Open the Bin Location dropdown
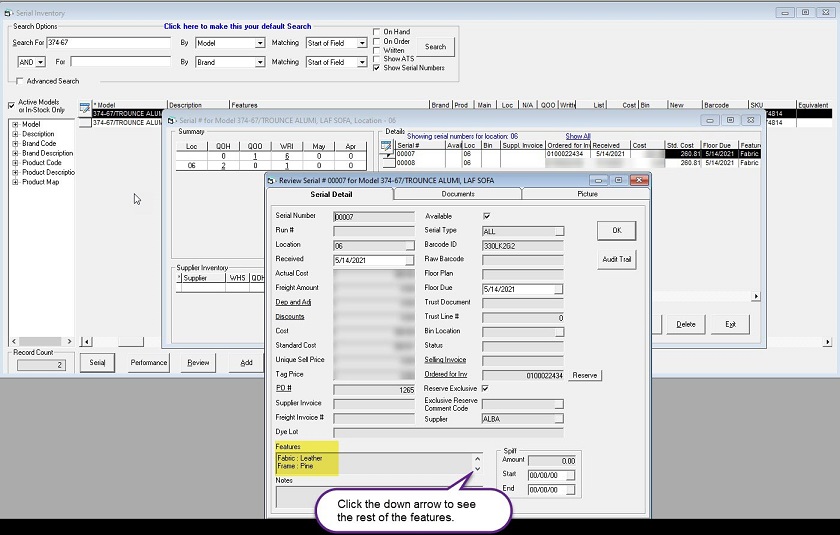Image resolution: width=840 pixels, height=535 pixels. (x=559, y=333)
